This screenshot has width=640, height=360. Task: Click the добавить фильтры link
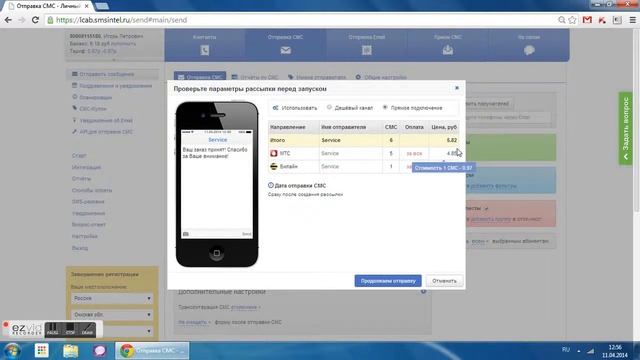493,186
